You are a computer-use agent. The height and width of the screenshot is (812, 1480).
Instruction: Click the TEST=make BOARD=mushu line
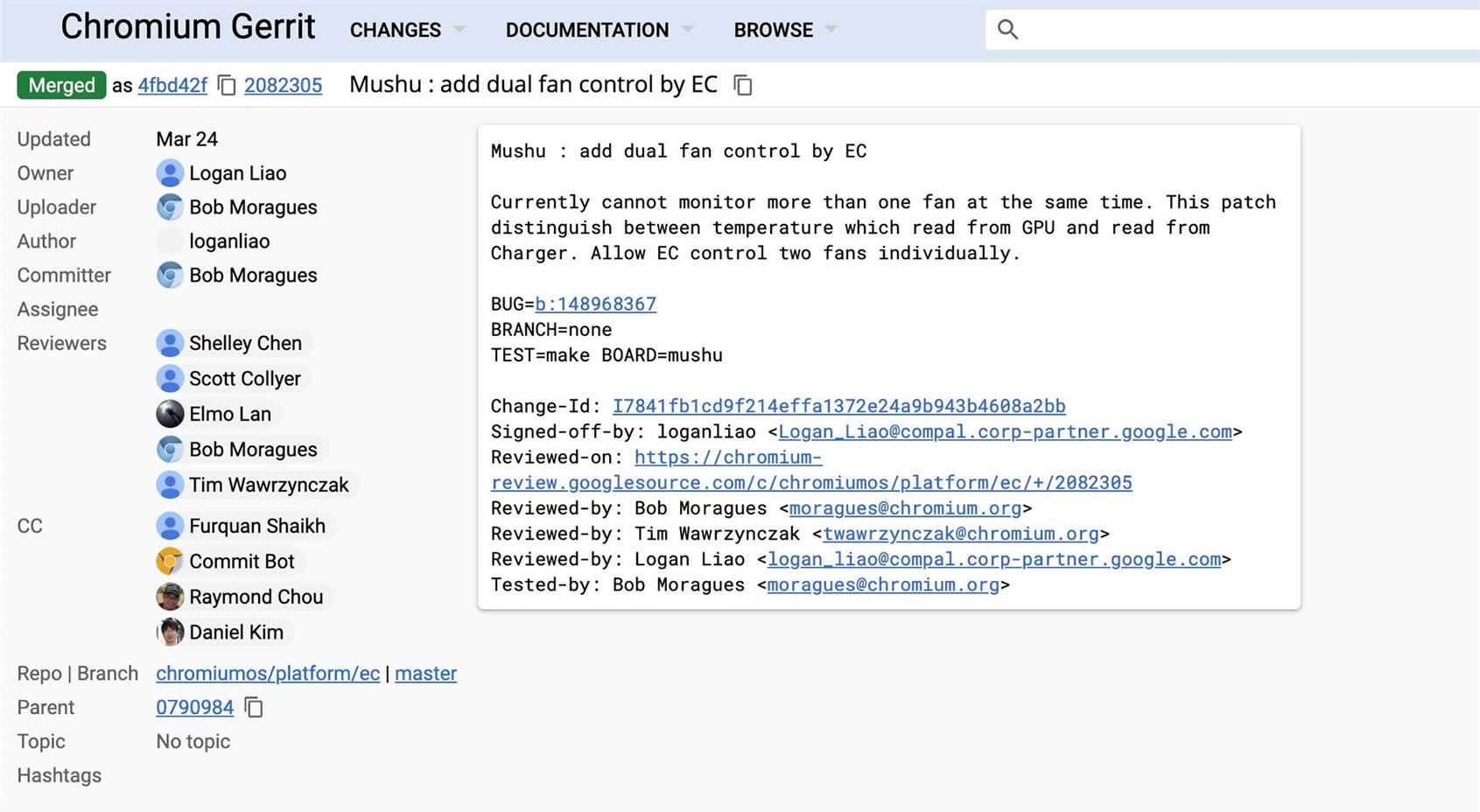click(x=607, y=355)
